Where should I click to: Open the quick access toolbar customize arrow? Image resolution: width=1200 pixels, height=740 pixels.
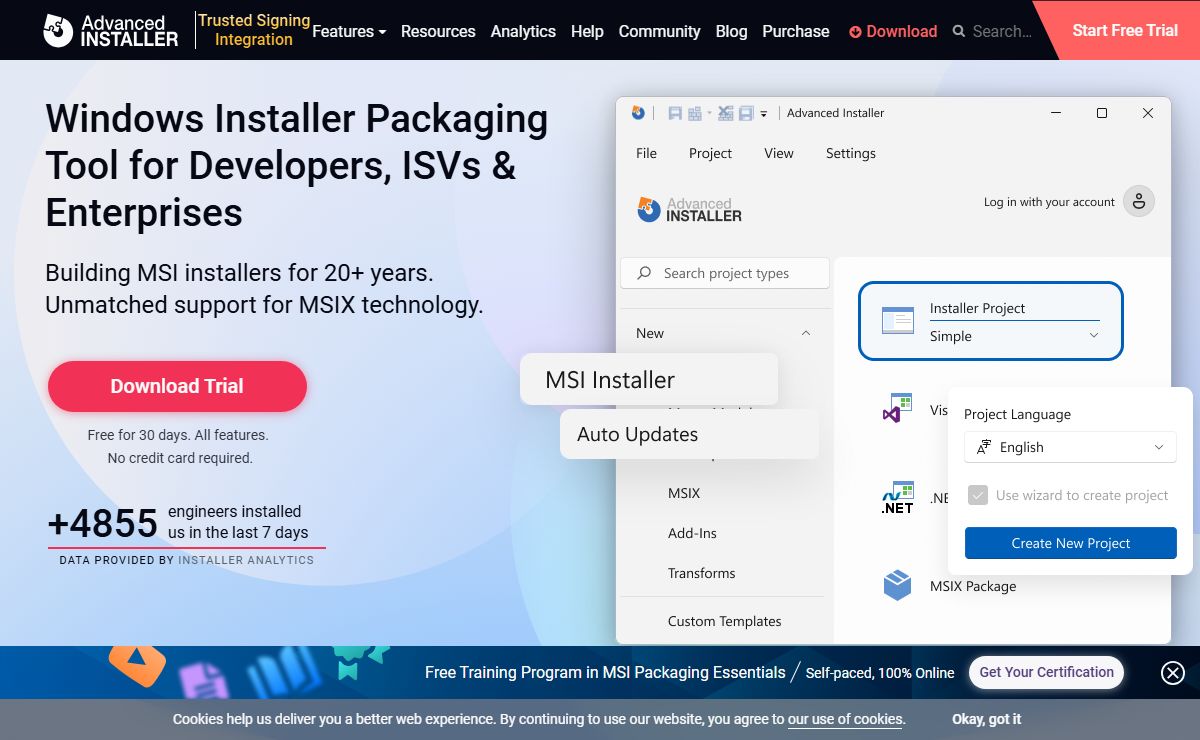coord(764,114)
